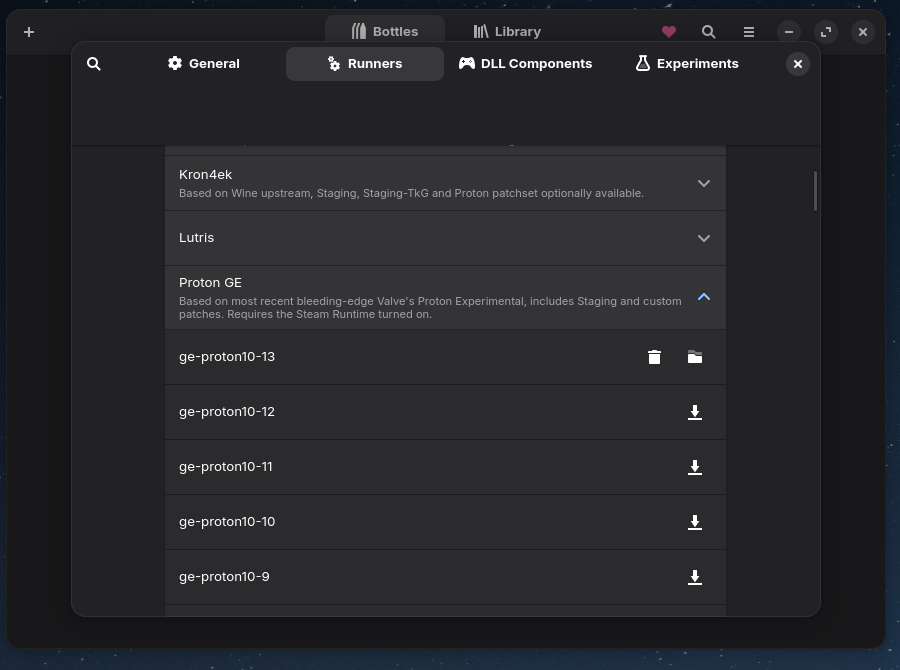Viewport: 900px width, 670px height.
Task: Click the donate heart icon
Action: [669, 32]
